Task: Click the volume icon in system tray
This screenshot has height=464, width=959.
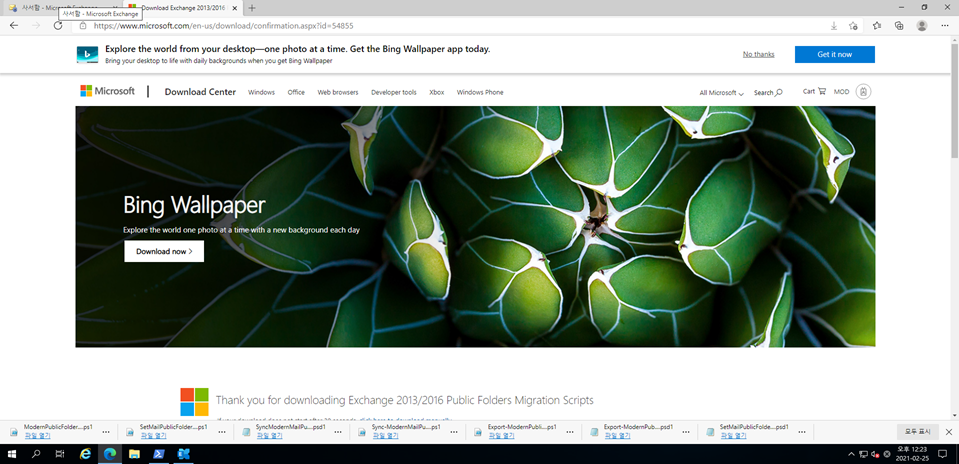Action: (x=875, y=454)
